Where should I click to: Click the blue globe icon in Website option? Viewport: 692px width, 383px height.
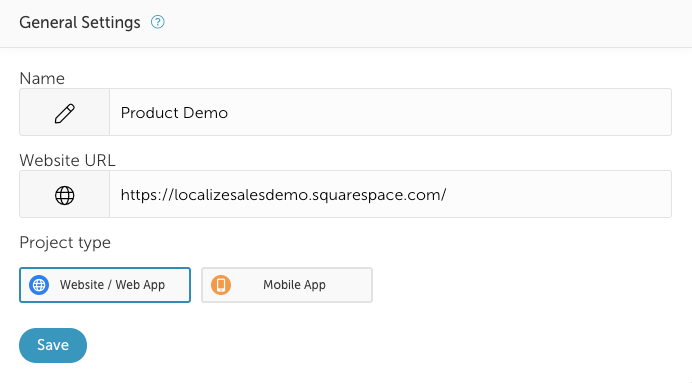coord(39,285)
